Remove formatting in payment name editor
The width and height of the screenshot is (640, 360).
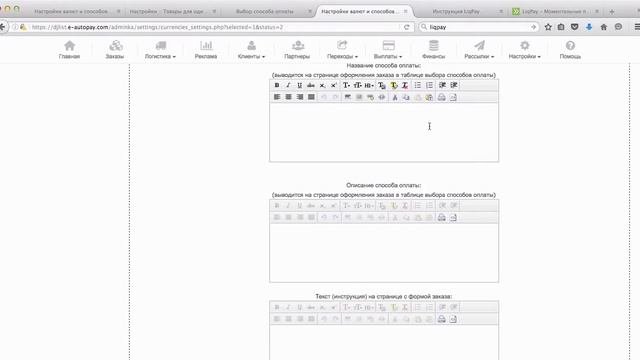(x=405, y=85)
